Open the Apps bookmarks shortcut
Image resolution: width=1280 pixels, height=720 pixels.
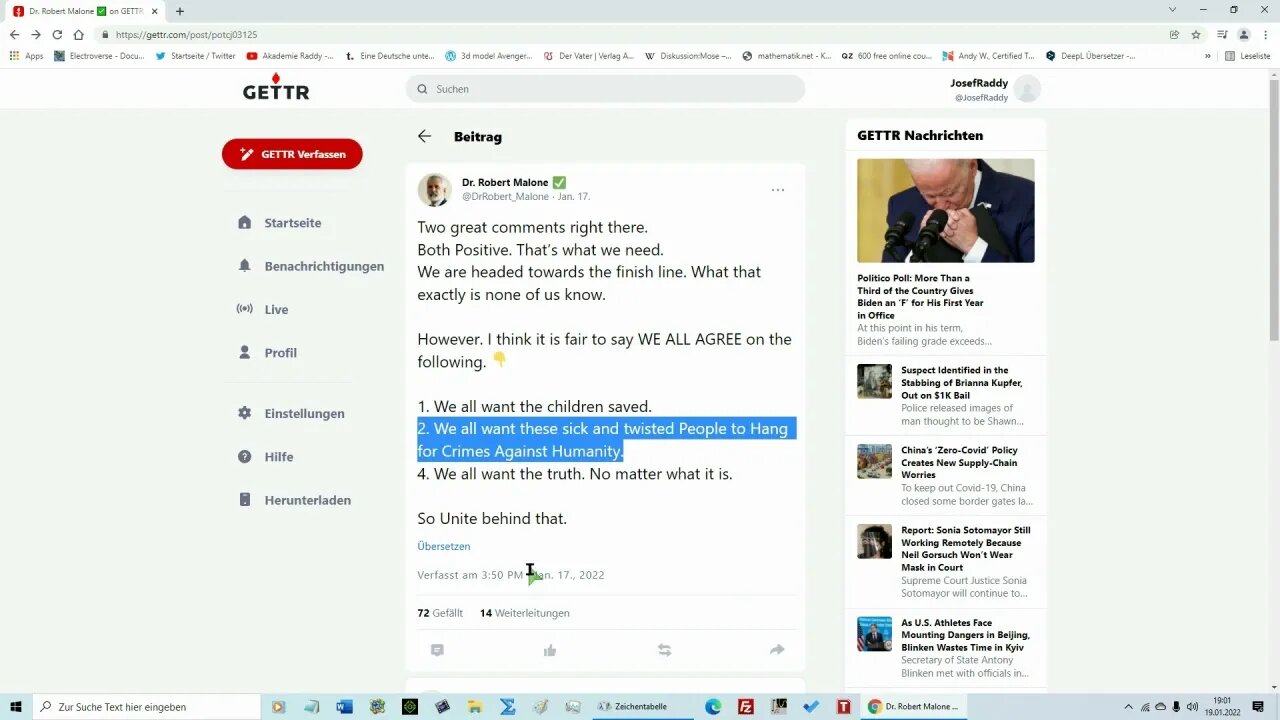pos(27,56)
